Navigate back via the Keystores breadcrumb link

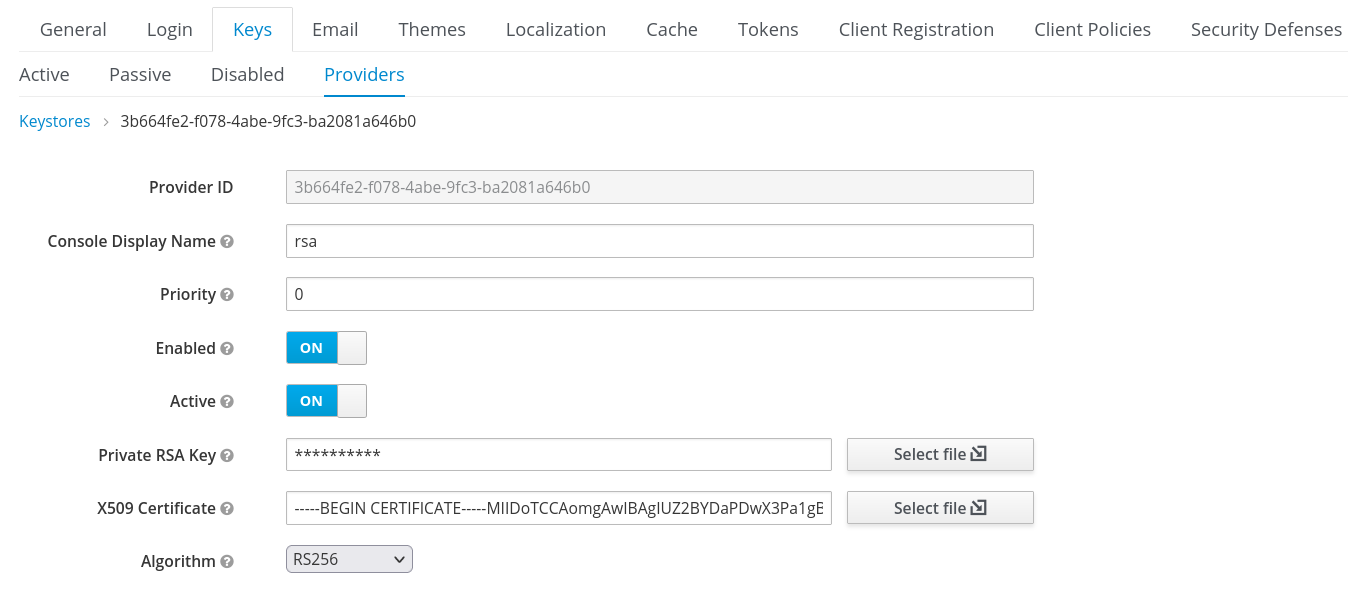click(x=54, y=121)
